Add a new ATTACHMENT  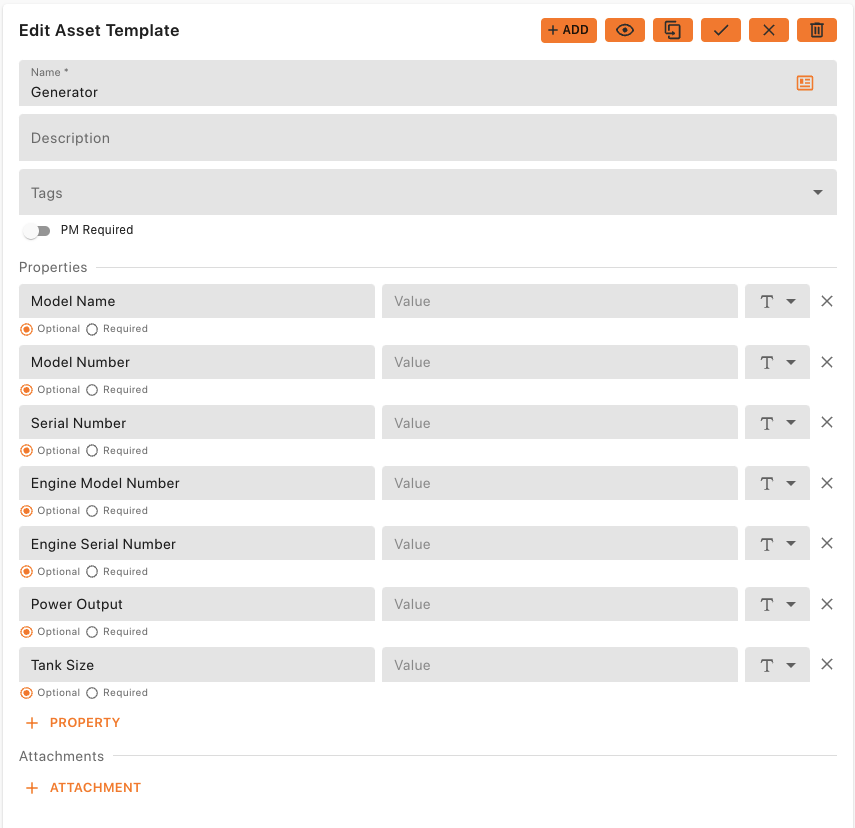(x=83, y=788)
